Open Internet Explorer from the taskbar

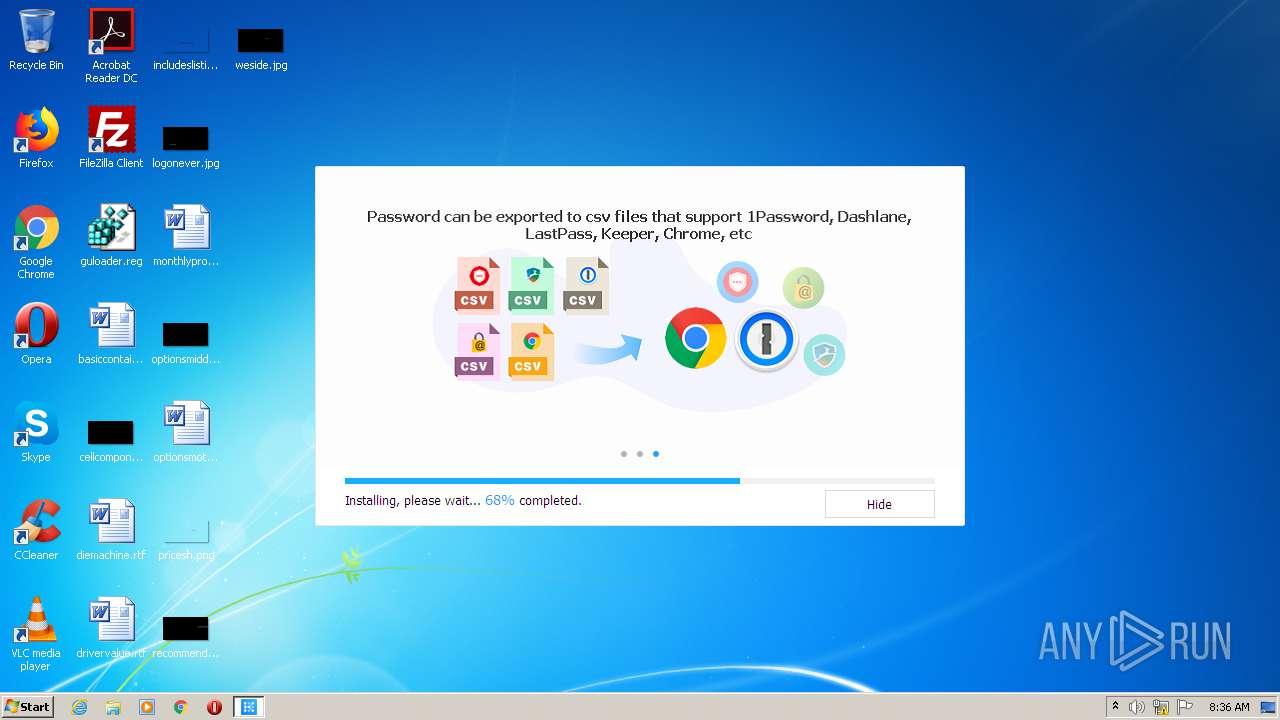pos(80,707)
